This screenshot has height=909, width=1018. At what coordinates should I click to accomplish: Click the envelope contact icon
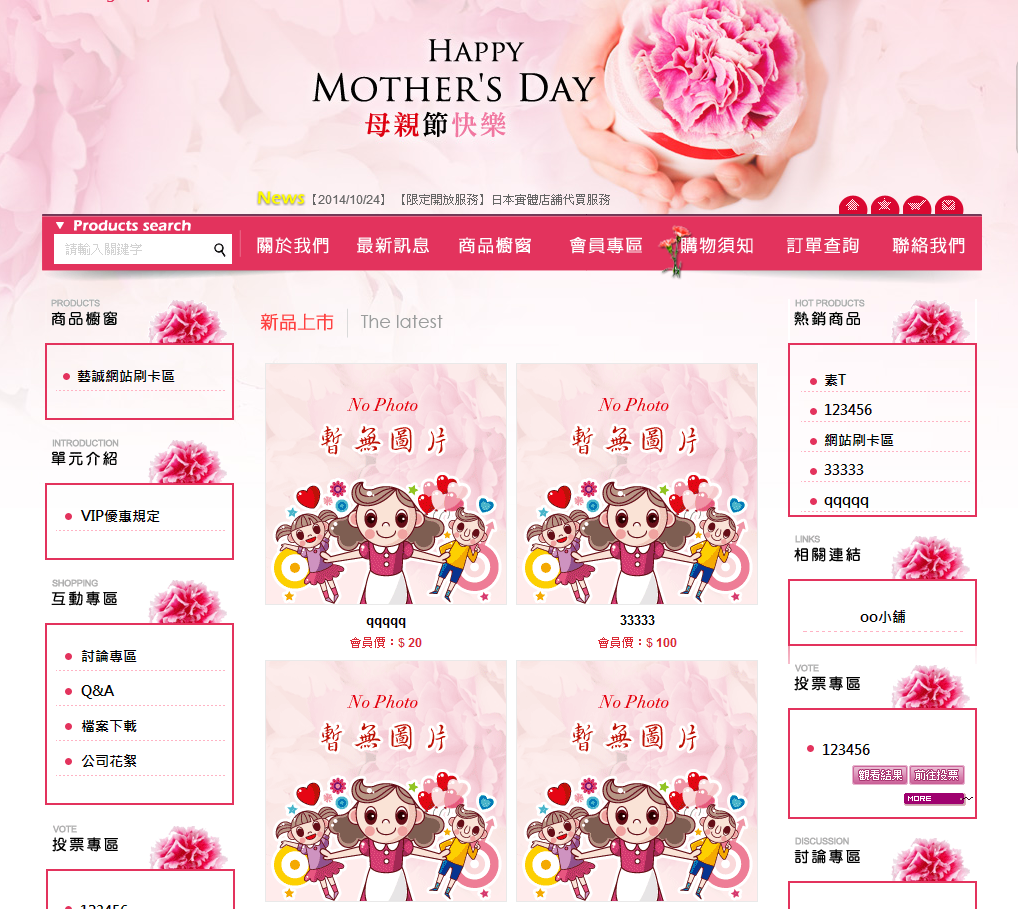click(x=949, y=205)
